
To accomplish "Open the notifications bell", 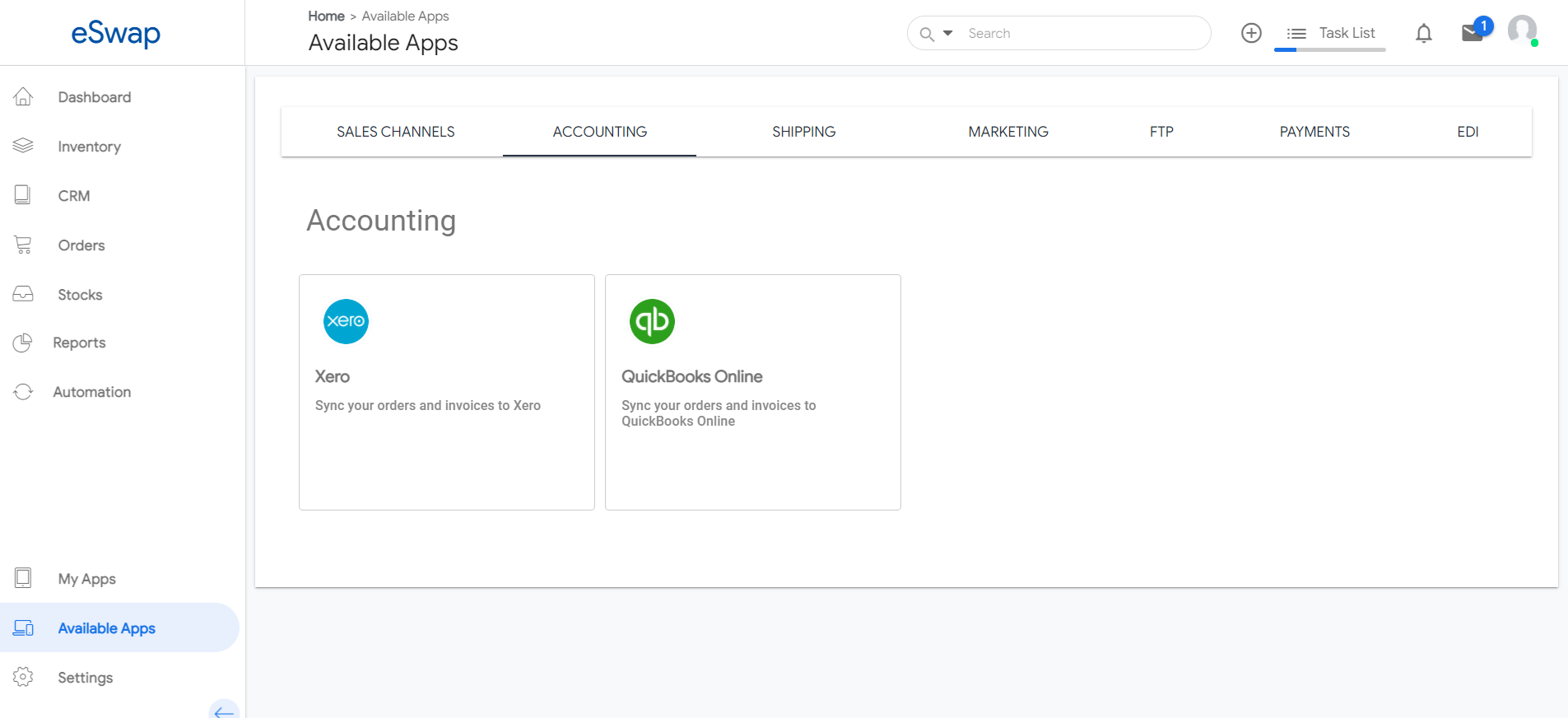I will pyautogui.click(x=1423, y=33).
